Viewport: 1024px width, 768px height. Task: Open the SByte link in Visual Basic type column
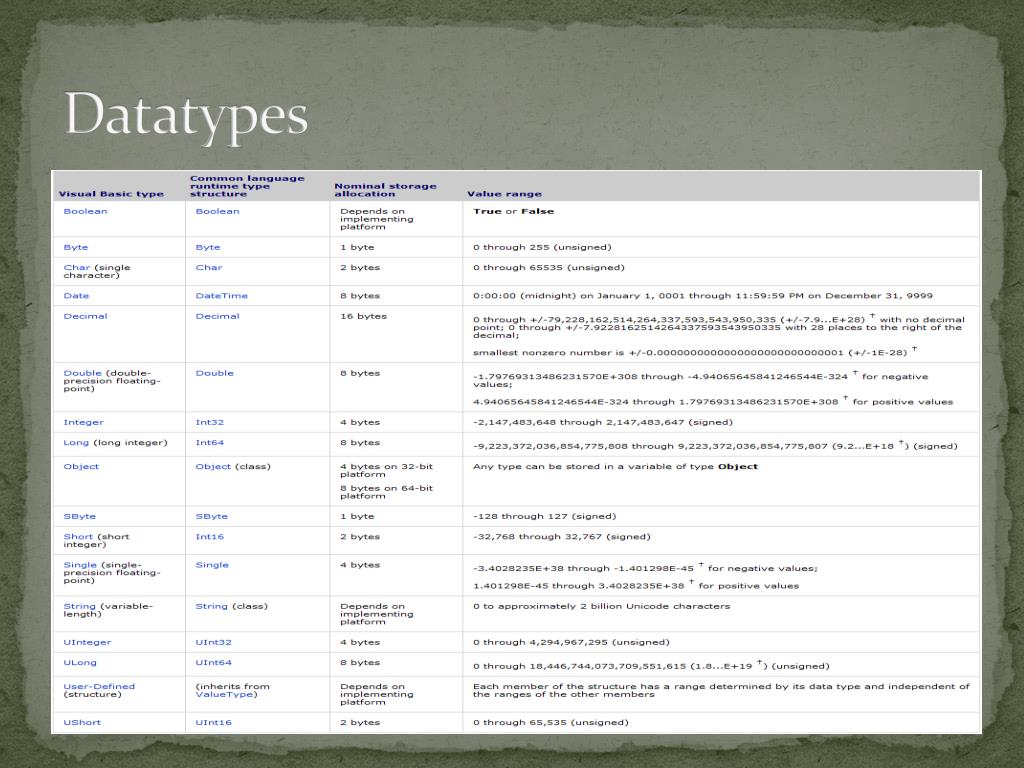pos(80,517)
